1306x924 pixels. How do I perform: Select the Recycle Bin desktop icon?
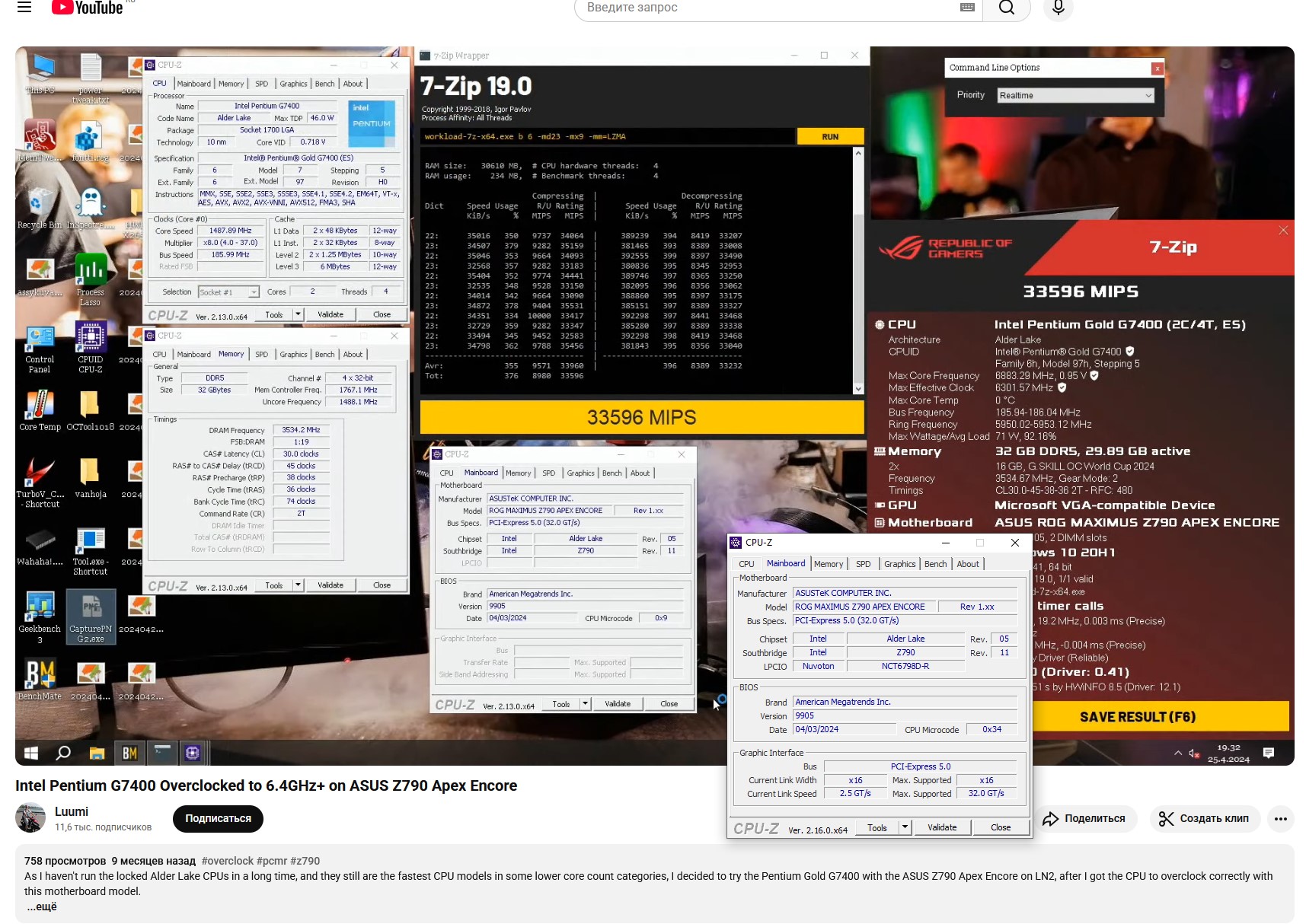coord(40,208)
